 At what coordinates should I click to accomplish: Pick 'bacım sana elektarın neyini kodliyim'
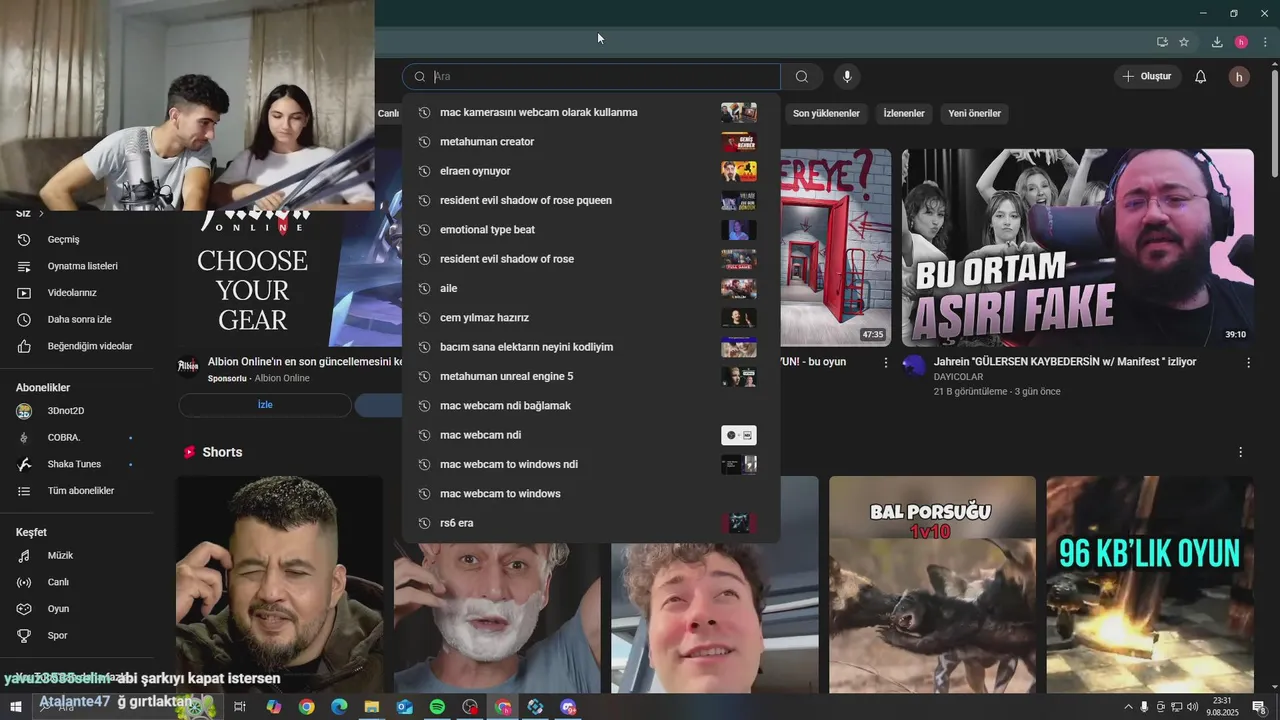pos(591,347)
